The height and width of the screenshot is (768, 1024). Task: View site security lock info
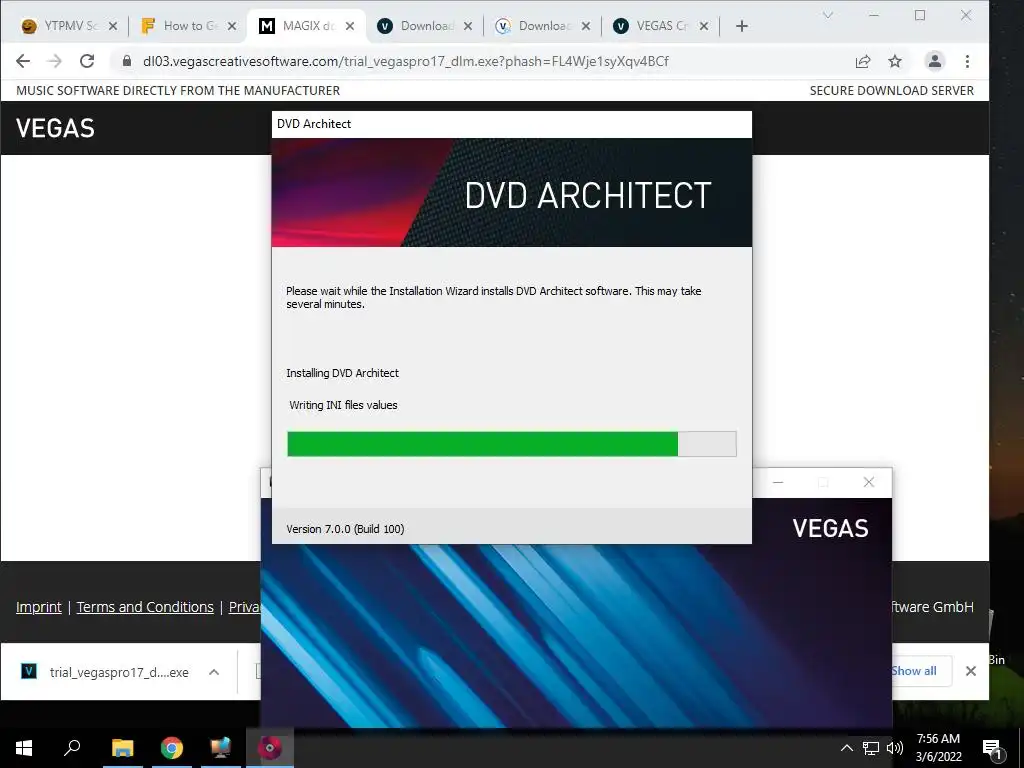pos(127,61)
